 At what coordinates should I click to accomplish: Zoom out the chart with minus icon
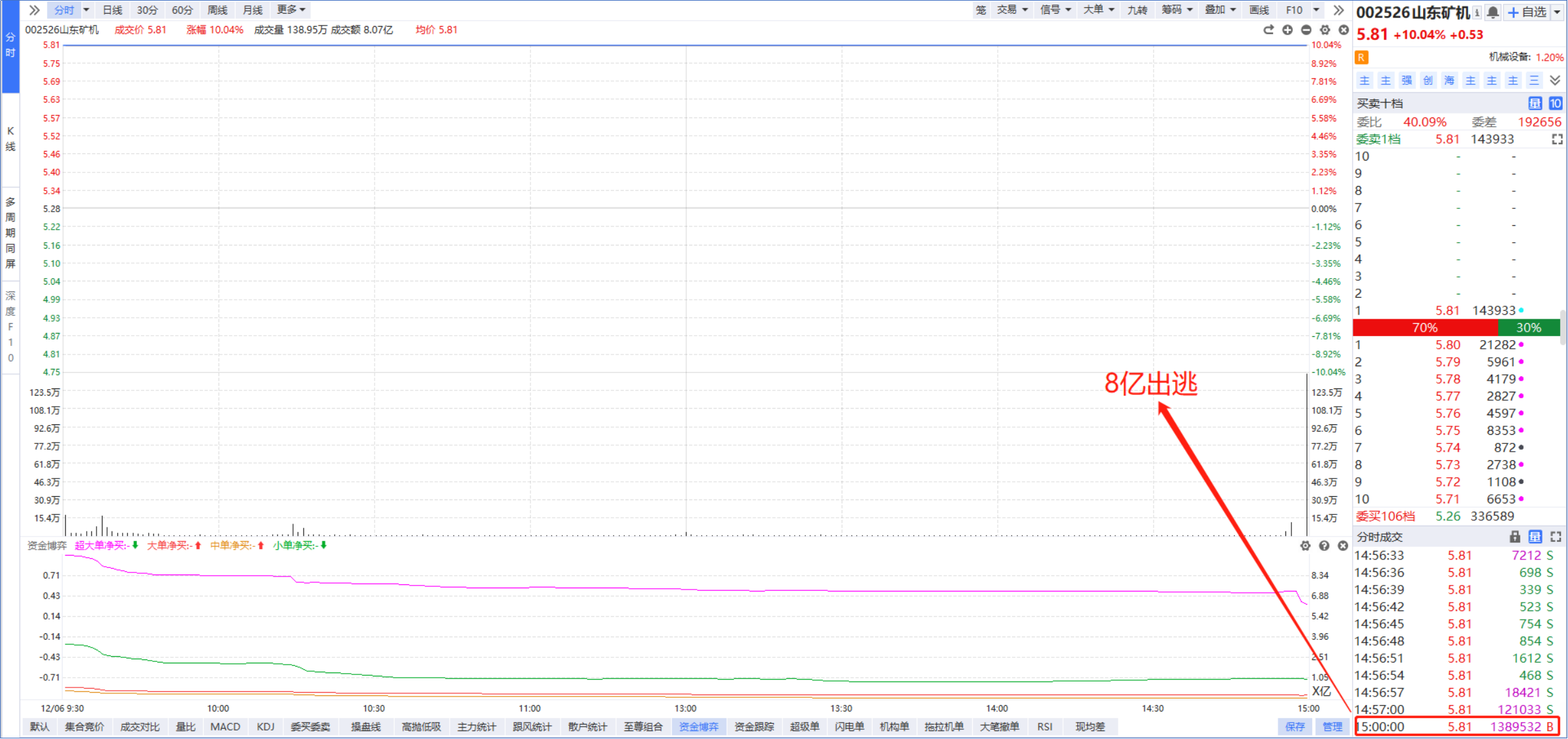(1306, 30)
